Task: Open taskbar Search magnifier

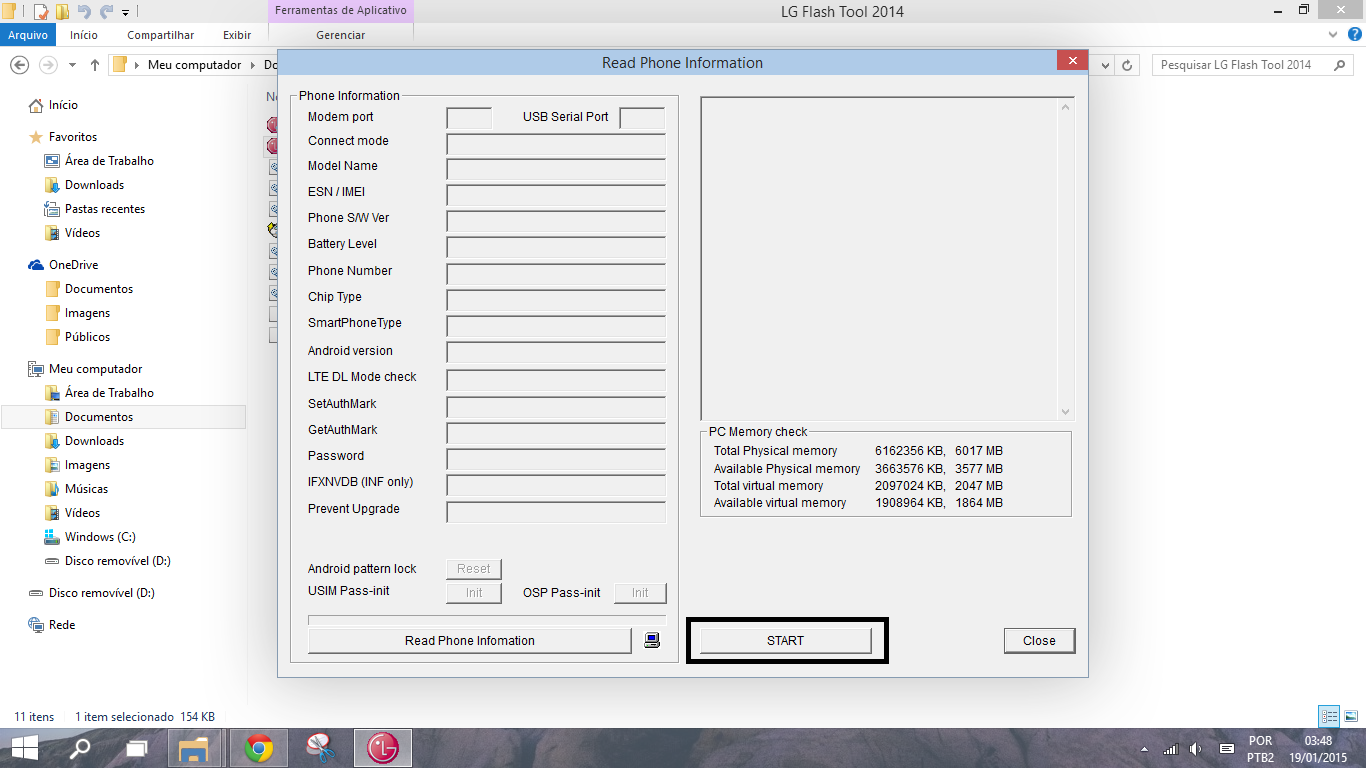Action: point(80,748)
